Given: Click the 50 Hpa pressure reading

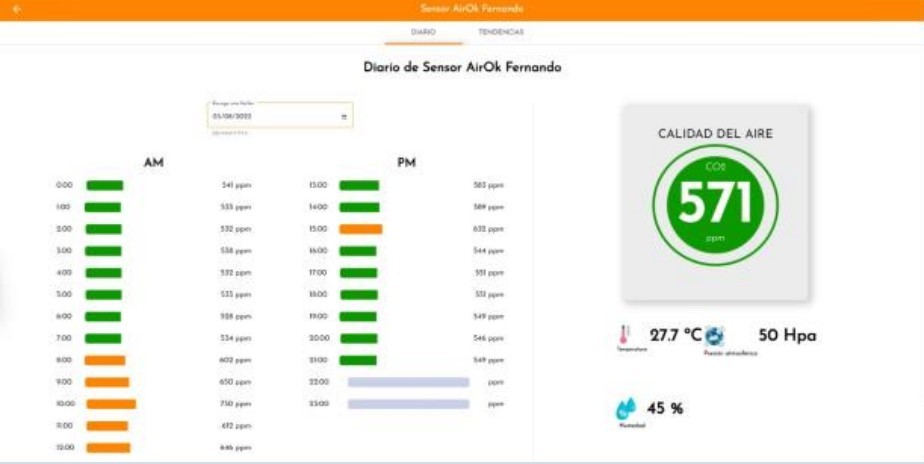Looking at the screenshot, I should (x=787, y=335).
